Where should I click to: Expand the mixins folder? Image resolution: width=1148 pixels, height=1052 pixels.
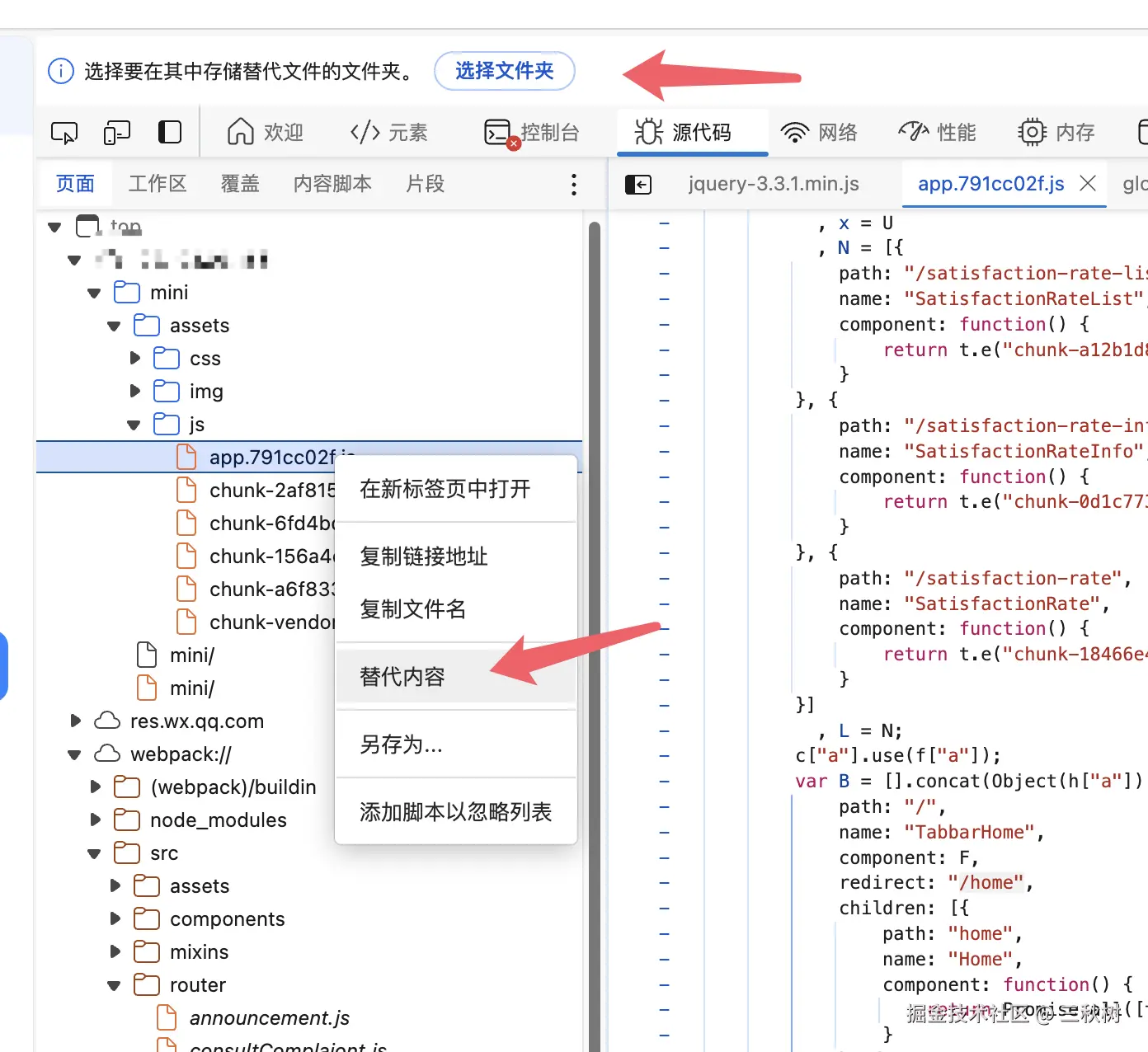pos(115,951)
